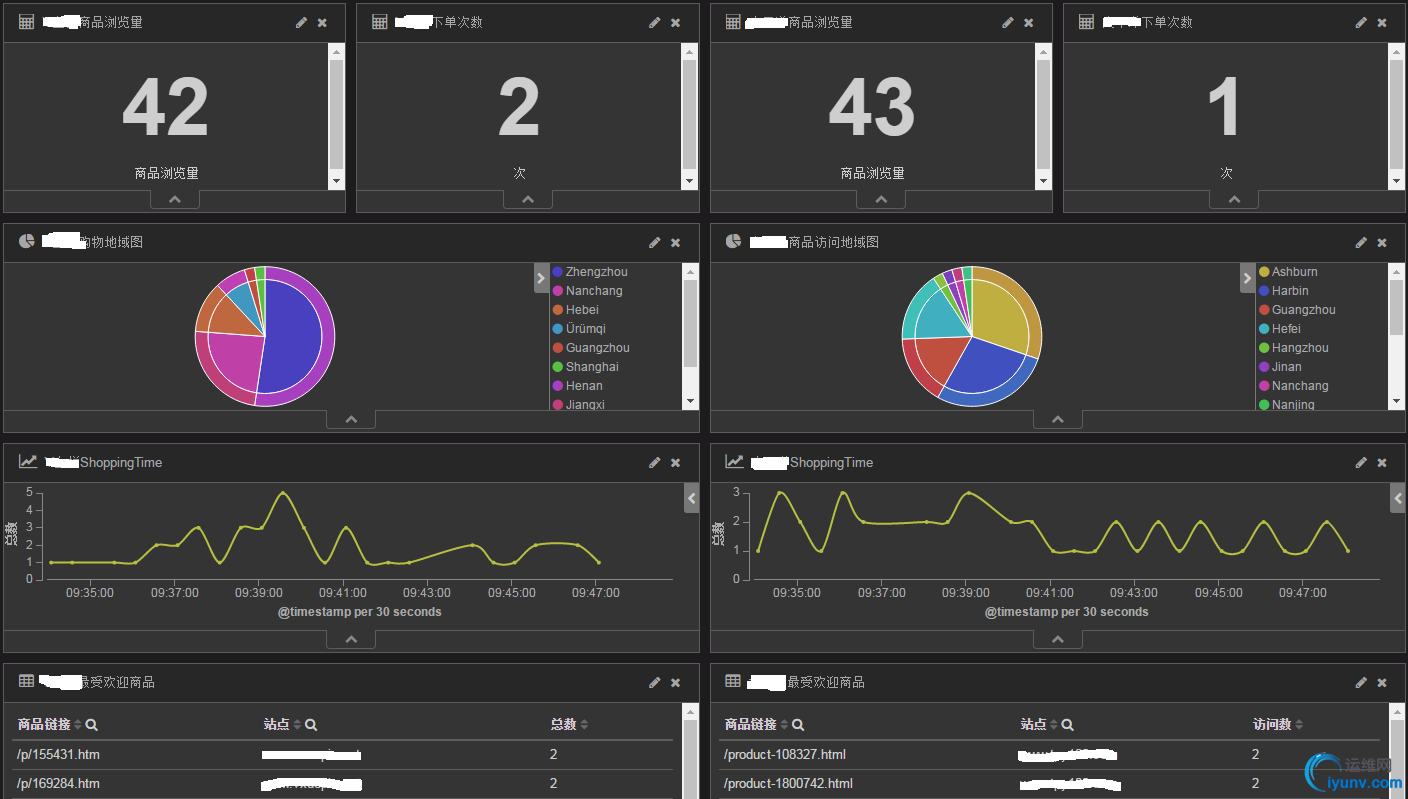Click Shanghai legend entry

(x=592, y=367)
